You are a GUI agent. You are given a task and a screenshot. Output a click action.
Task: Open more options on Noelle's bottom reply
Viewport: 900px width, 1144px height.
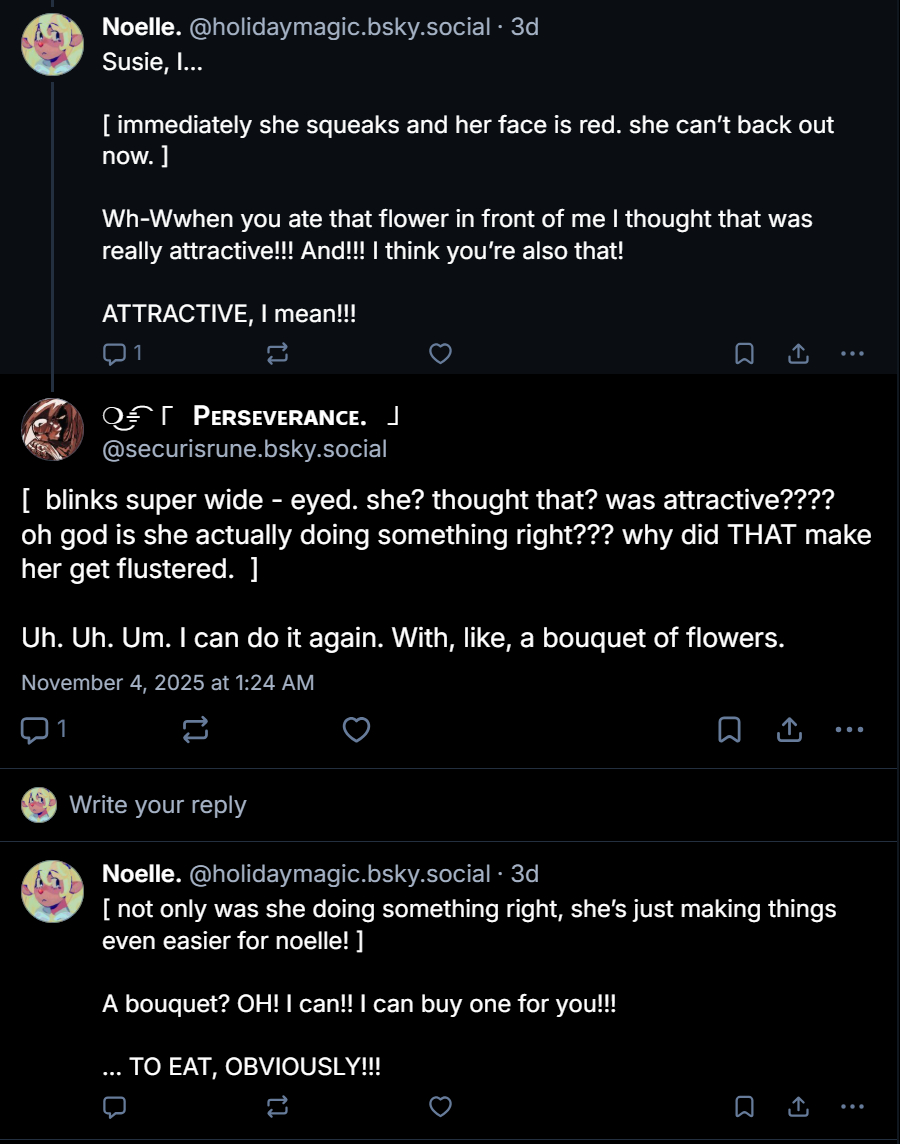pyautogui.click(x=851, y=1106)
